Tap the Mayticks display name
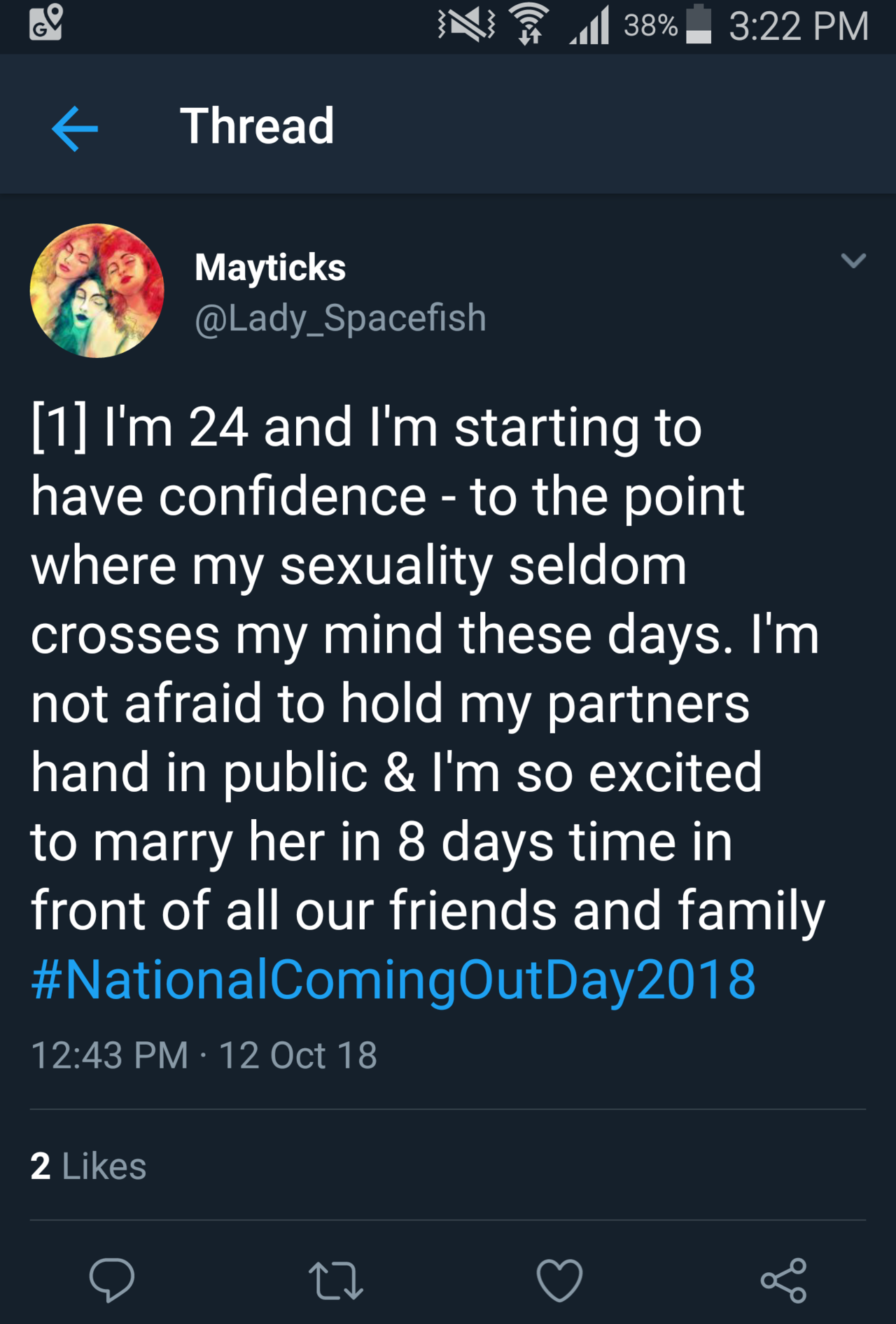 click(270, 267)
